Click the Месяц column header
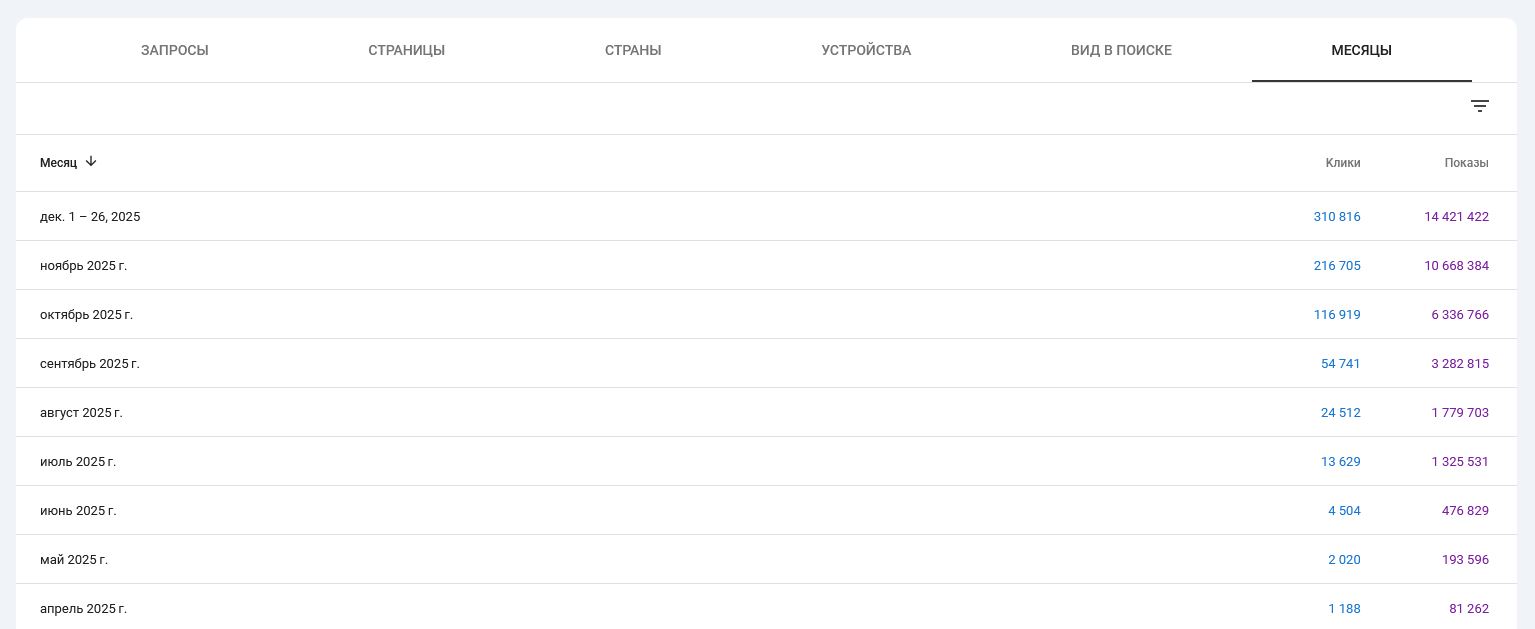The image size is (1535, 629). pos(58,163)
